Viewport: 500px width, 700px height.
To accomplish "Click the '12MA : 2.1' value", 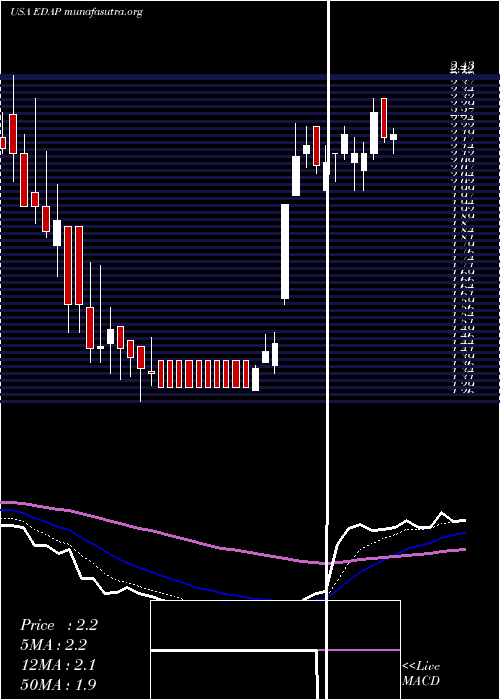I will click(x=58, y=665).
